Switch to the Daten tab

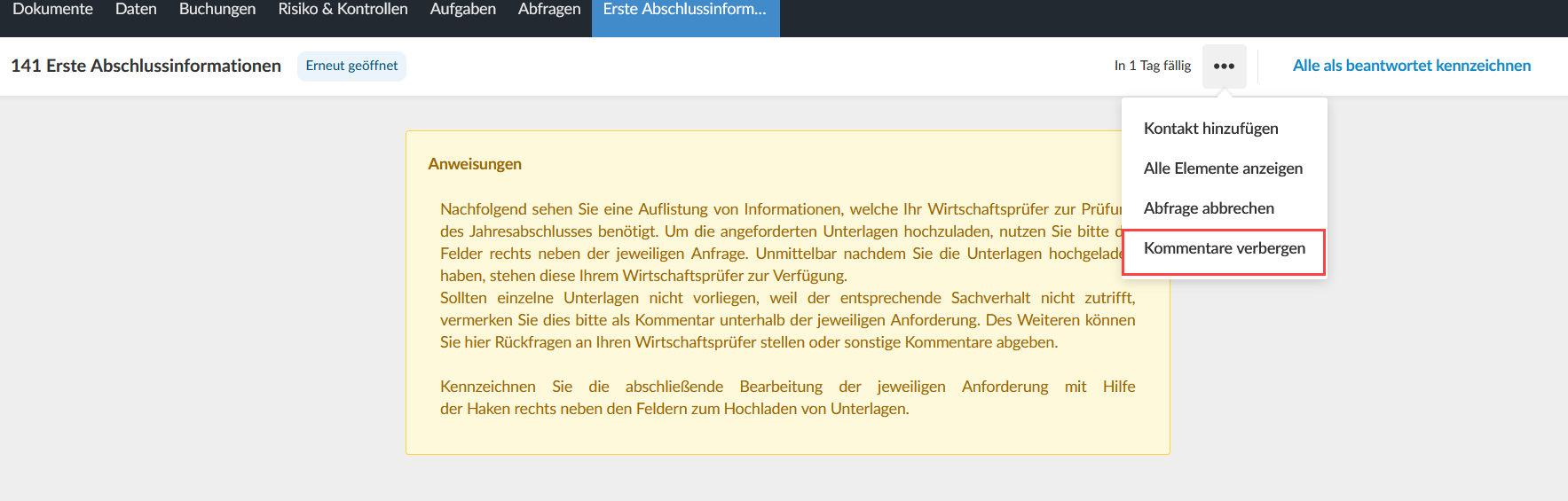136,9
